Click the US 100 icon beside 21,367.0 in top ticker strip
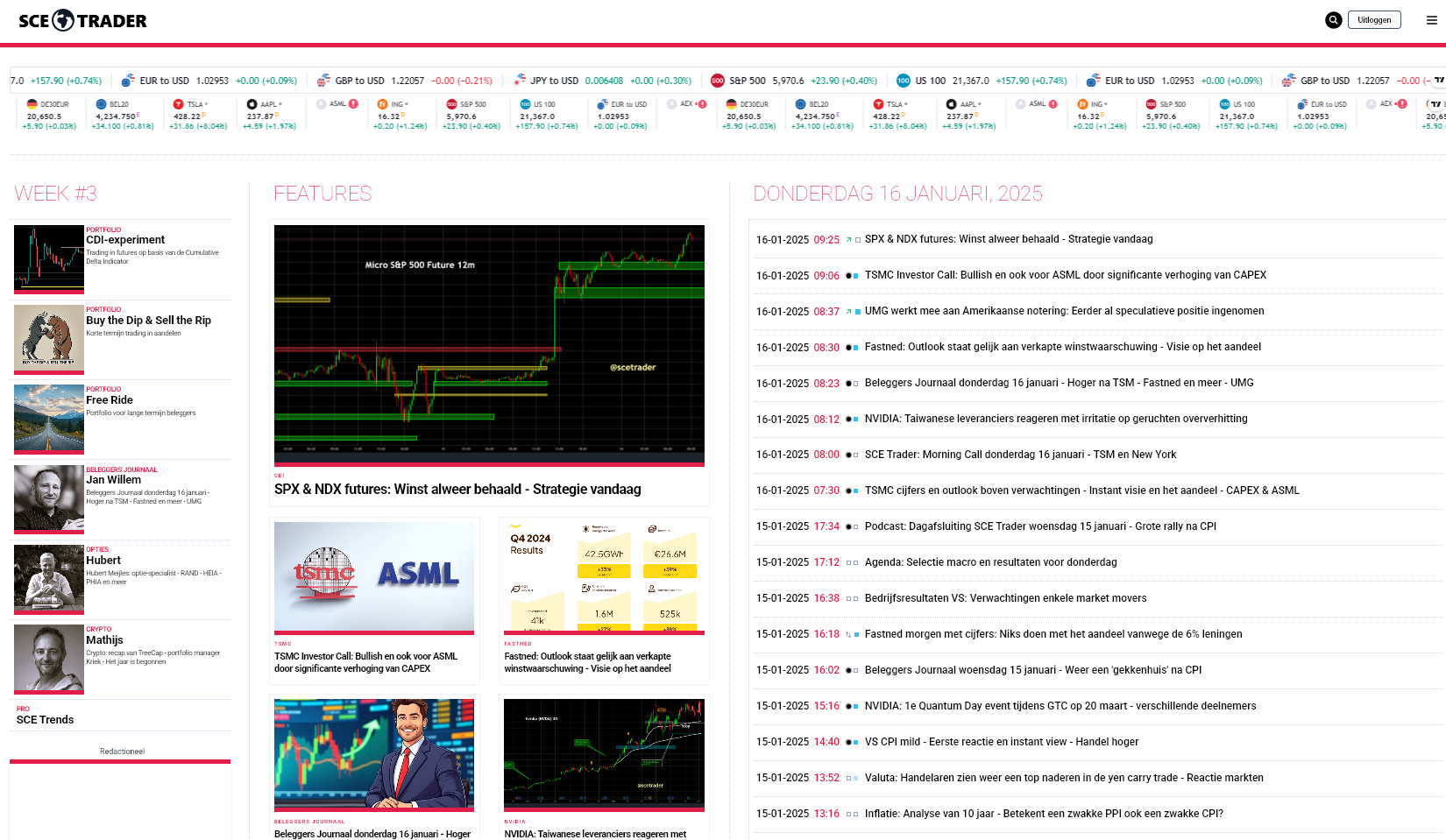The height and width of the screenshot is (840, 1446). [x=904, y=81]
